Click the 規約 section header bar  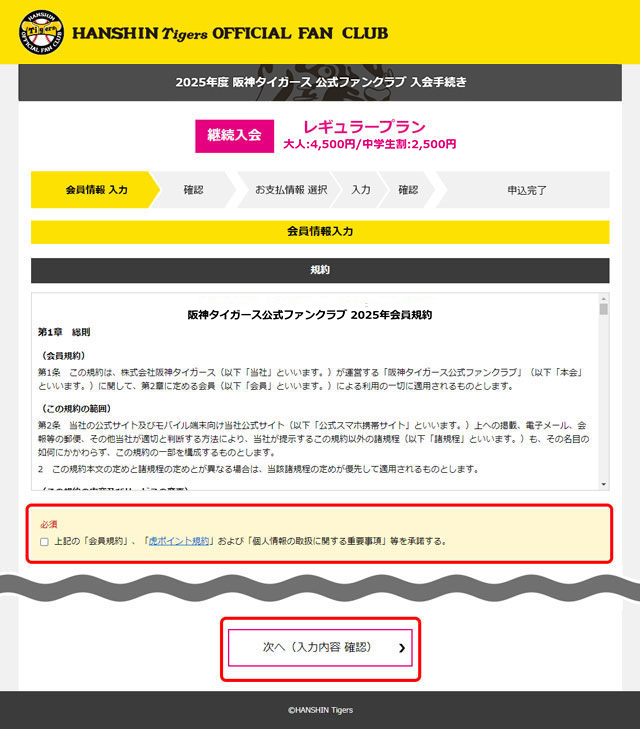pyautogui.click(x=320, y=270)
